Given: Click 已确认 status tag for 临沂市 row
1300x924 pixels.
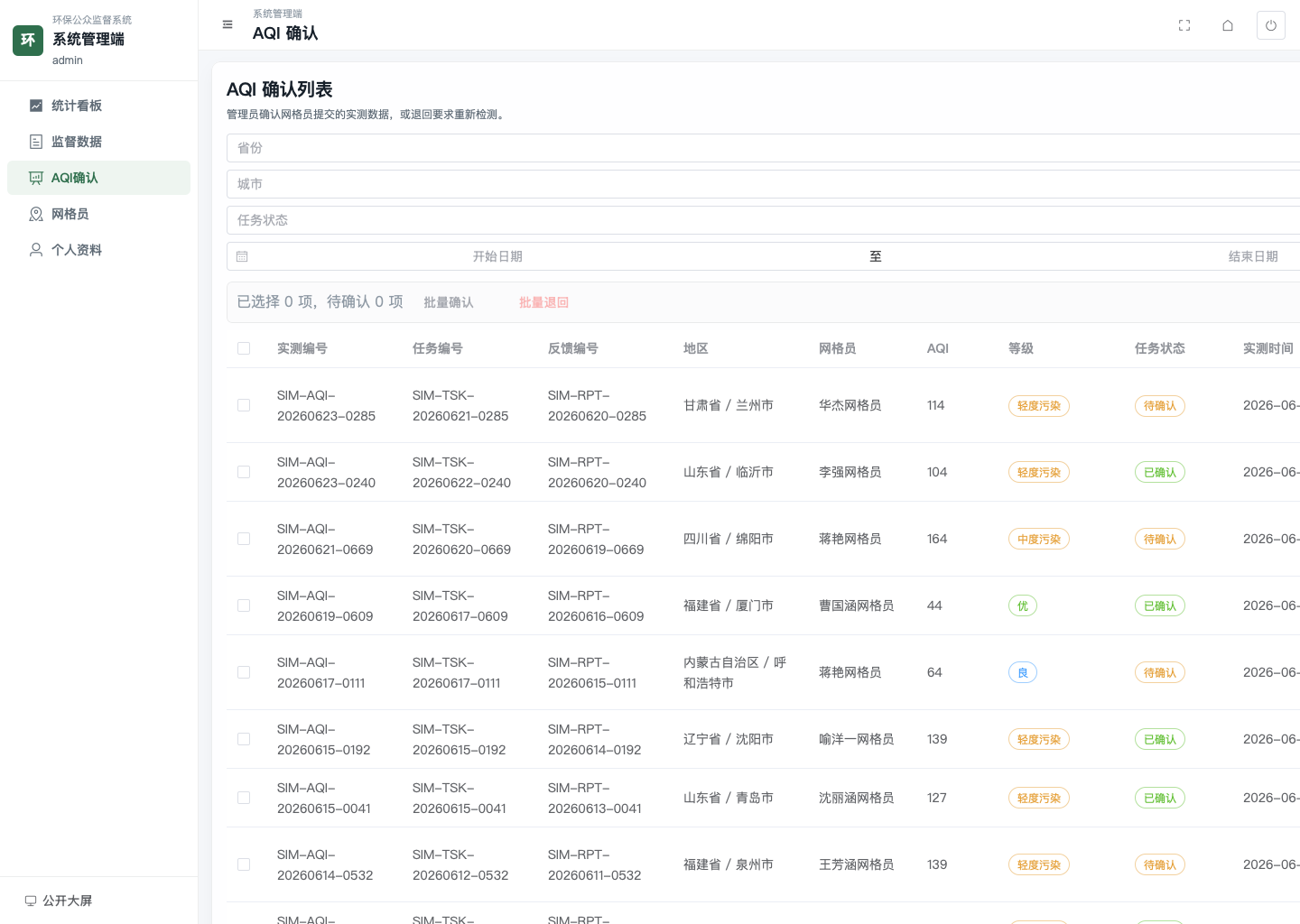Looking at the screenshot, I should point(1160,473).
